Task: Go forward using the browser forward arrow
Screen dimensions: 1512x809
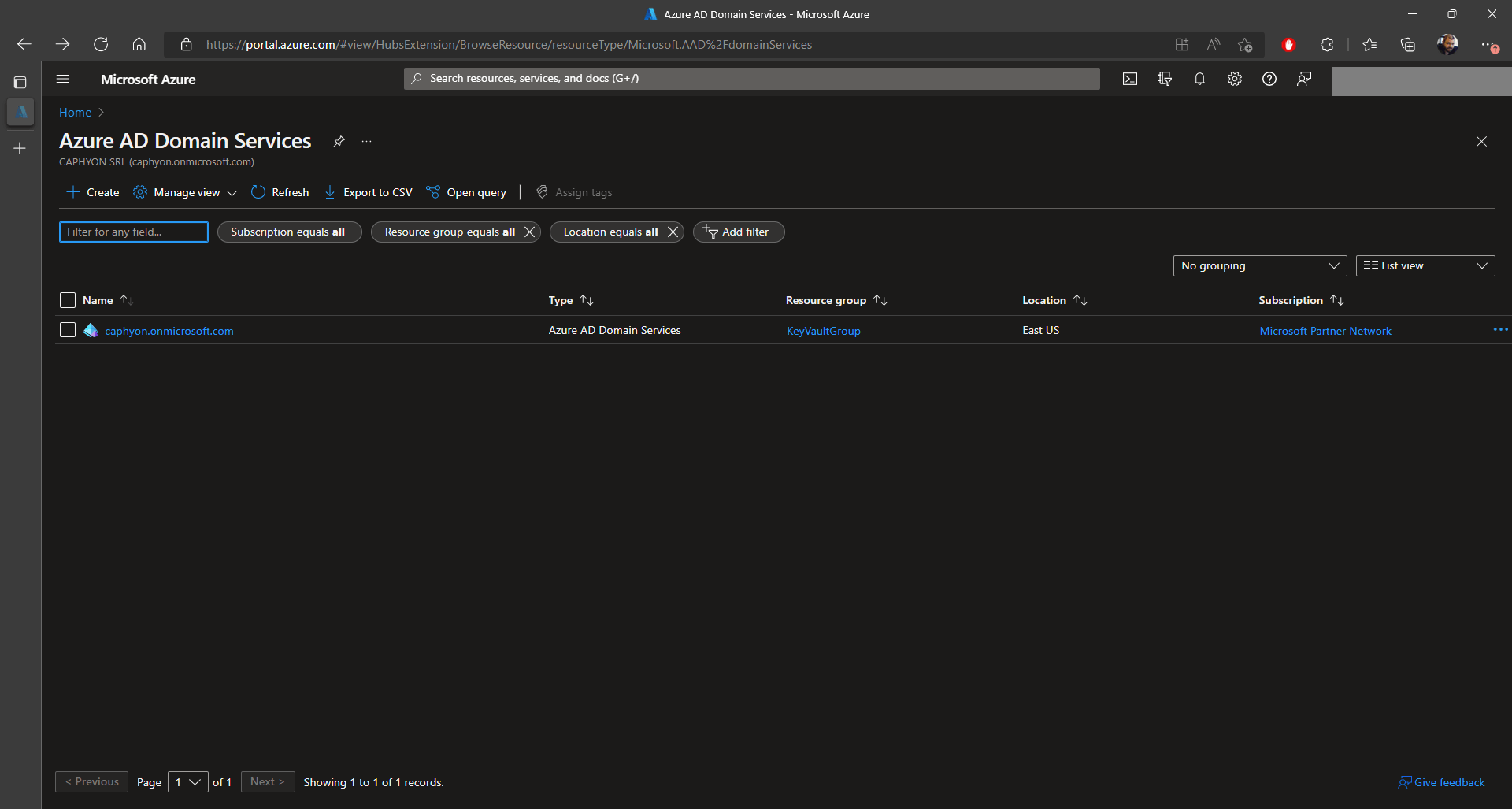Action: click(63, 44)
